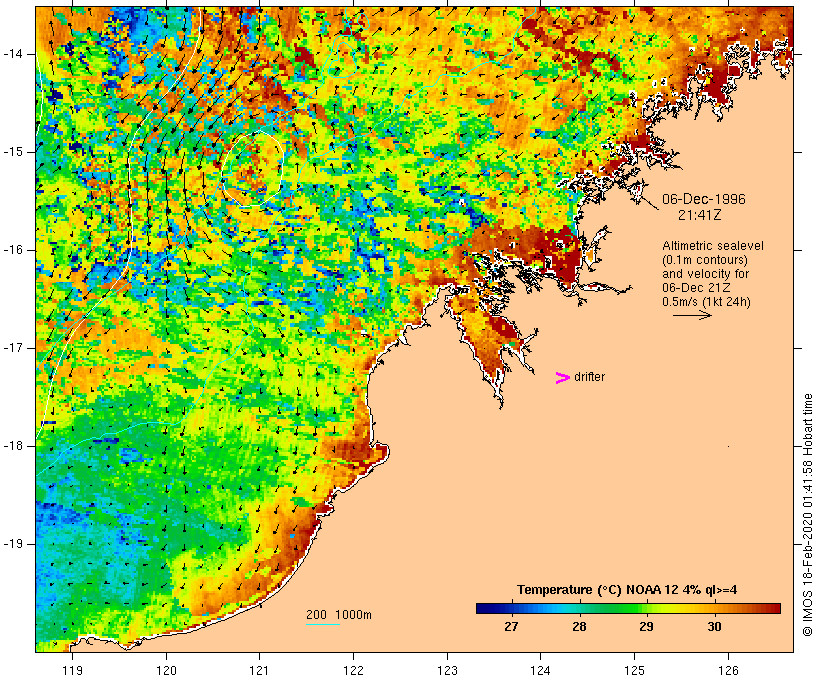Click the latitude axis label '-18'

pos(13,446)
